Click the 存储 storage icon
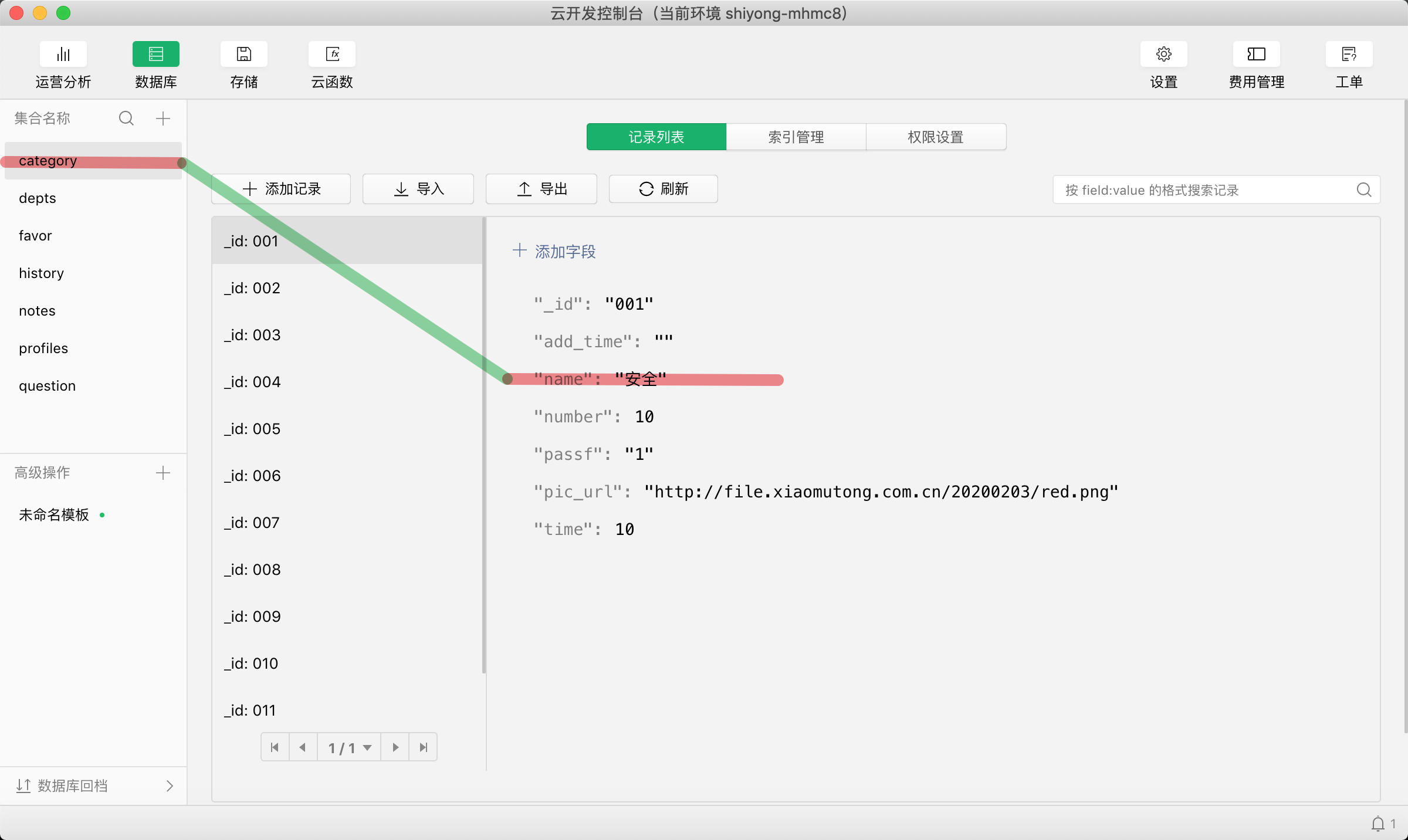Screen dimensions: 1408x840 243,55
